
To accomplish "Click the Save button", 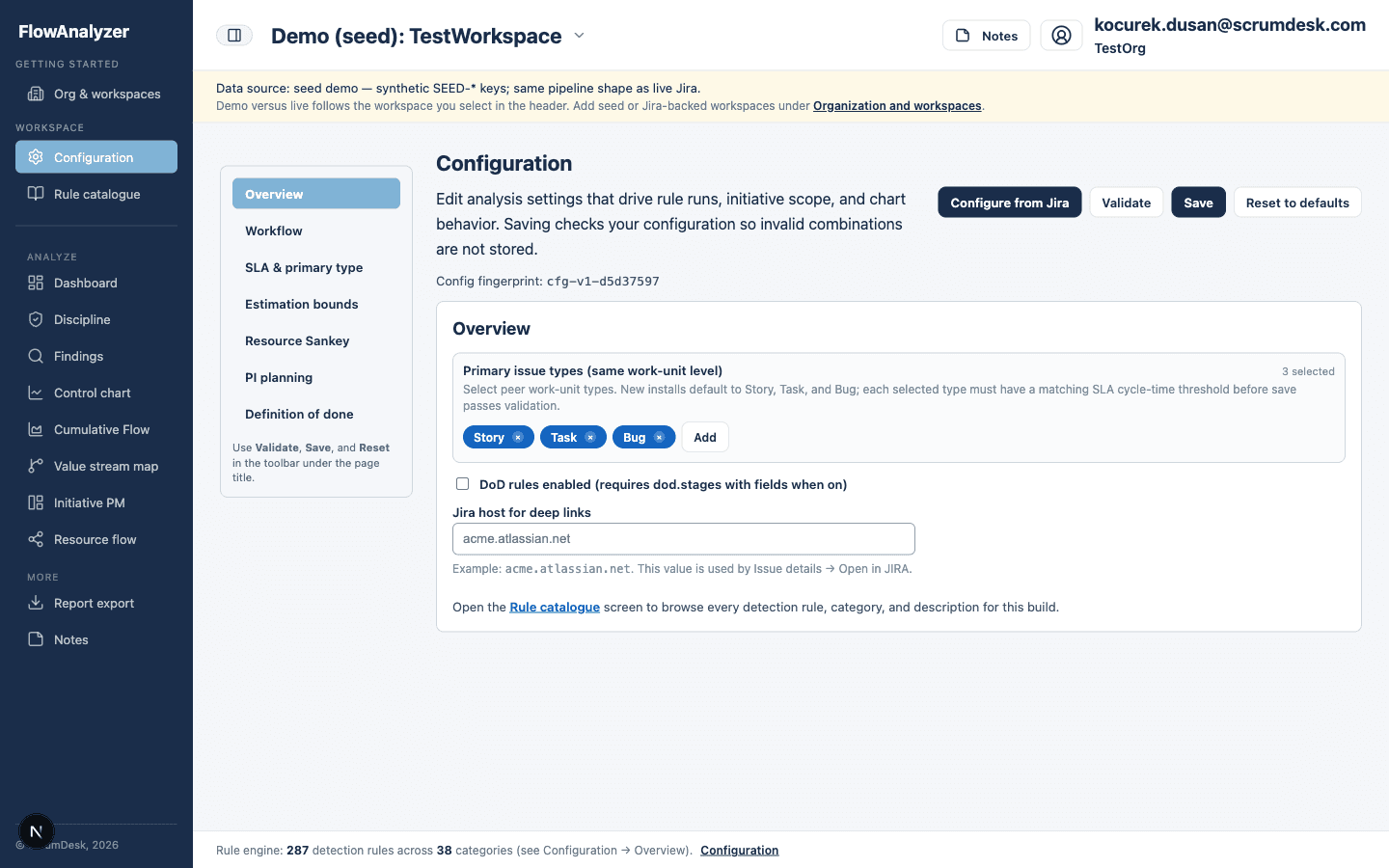I will (x=1198, y=203).
